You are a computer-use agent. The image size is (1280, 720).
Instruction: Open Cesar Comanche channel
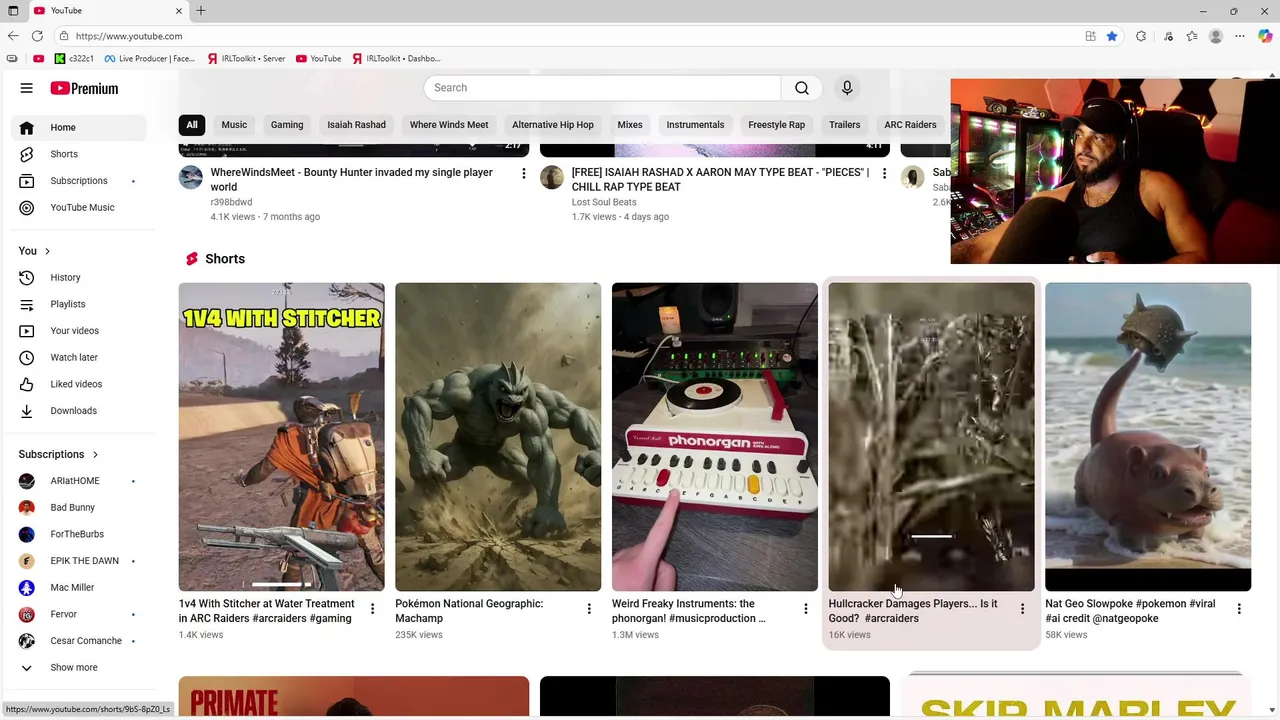click(x=79, y=641)
